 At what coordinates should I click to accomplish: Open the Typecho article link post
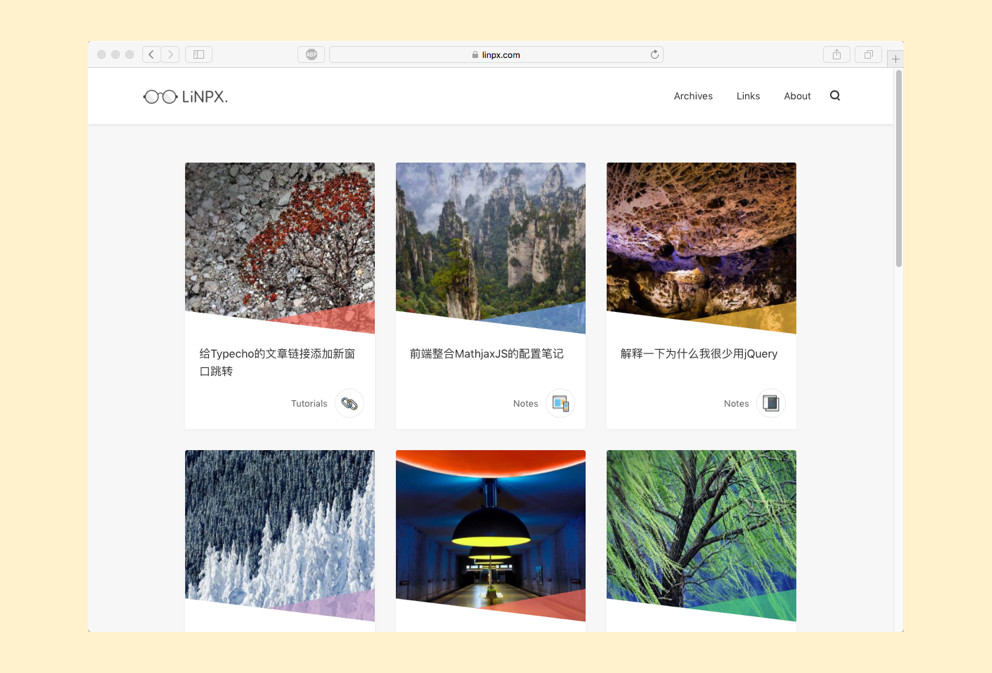click(276, 364)
